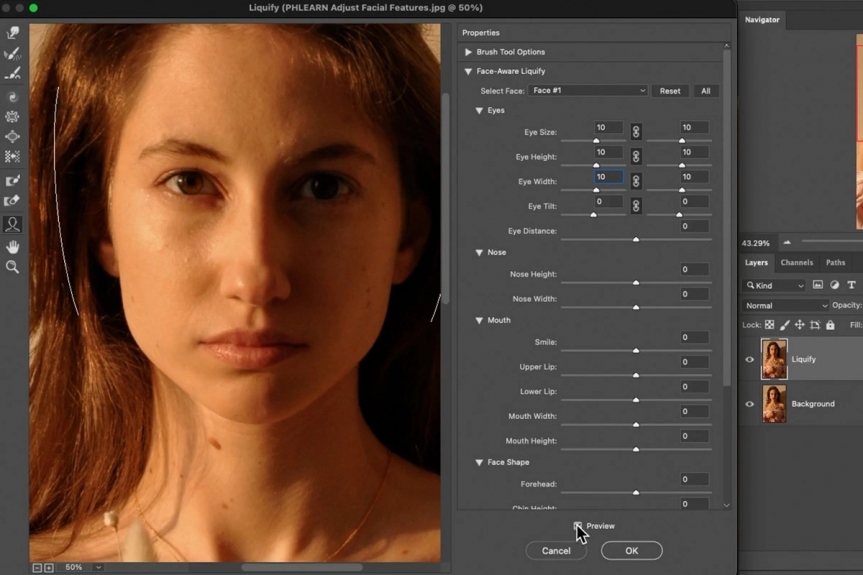Click the Eye Size link icon
863x575 pixels.
tap(636, 132)
